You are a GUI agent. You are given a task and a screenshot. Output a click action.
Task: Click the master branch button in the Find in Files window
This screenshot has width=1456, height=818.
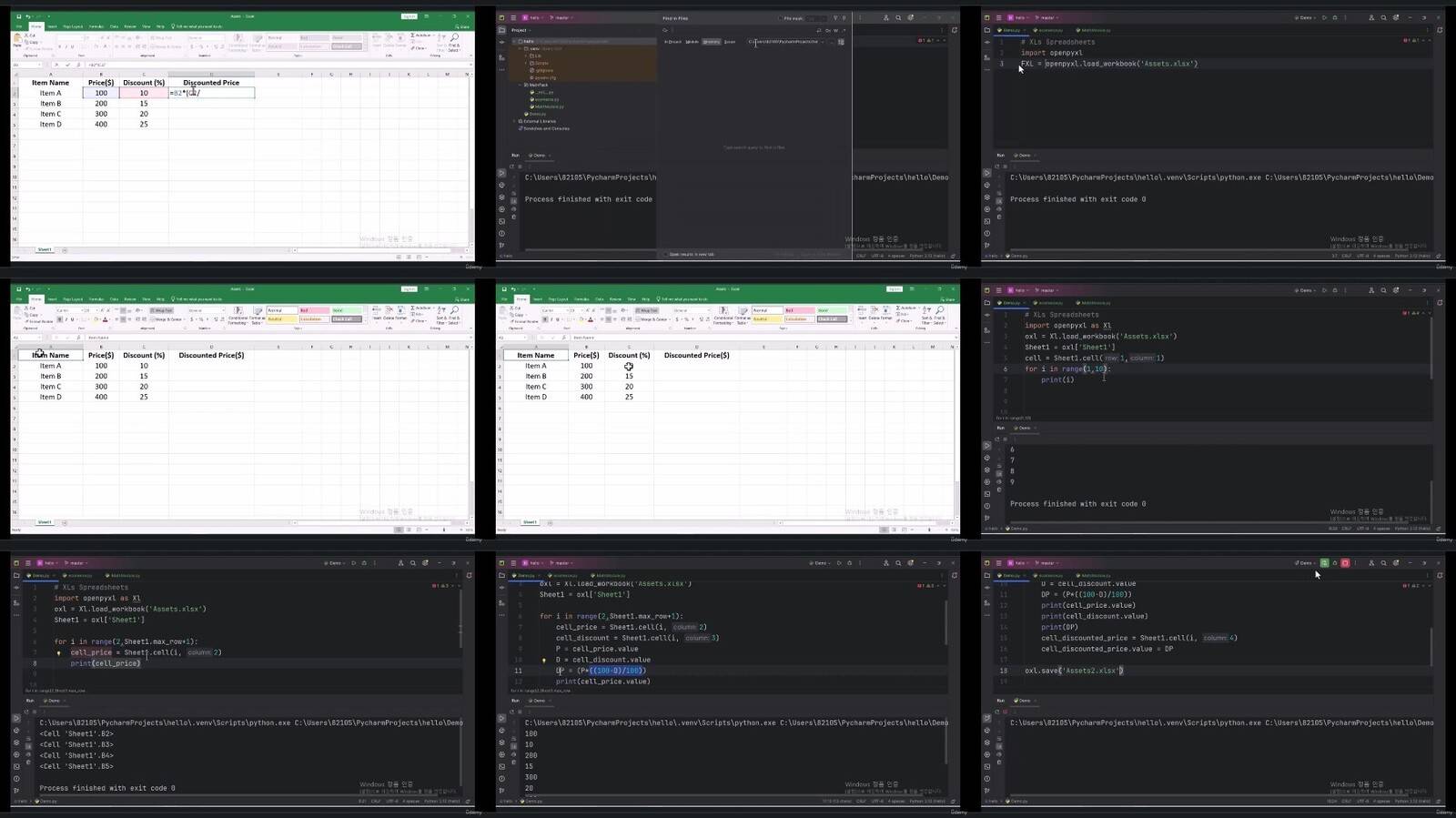pos(561,17)
